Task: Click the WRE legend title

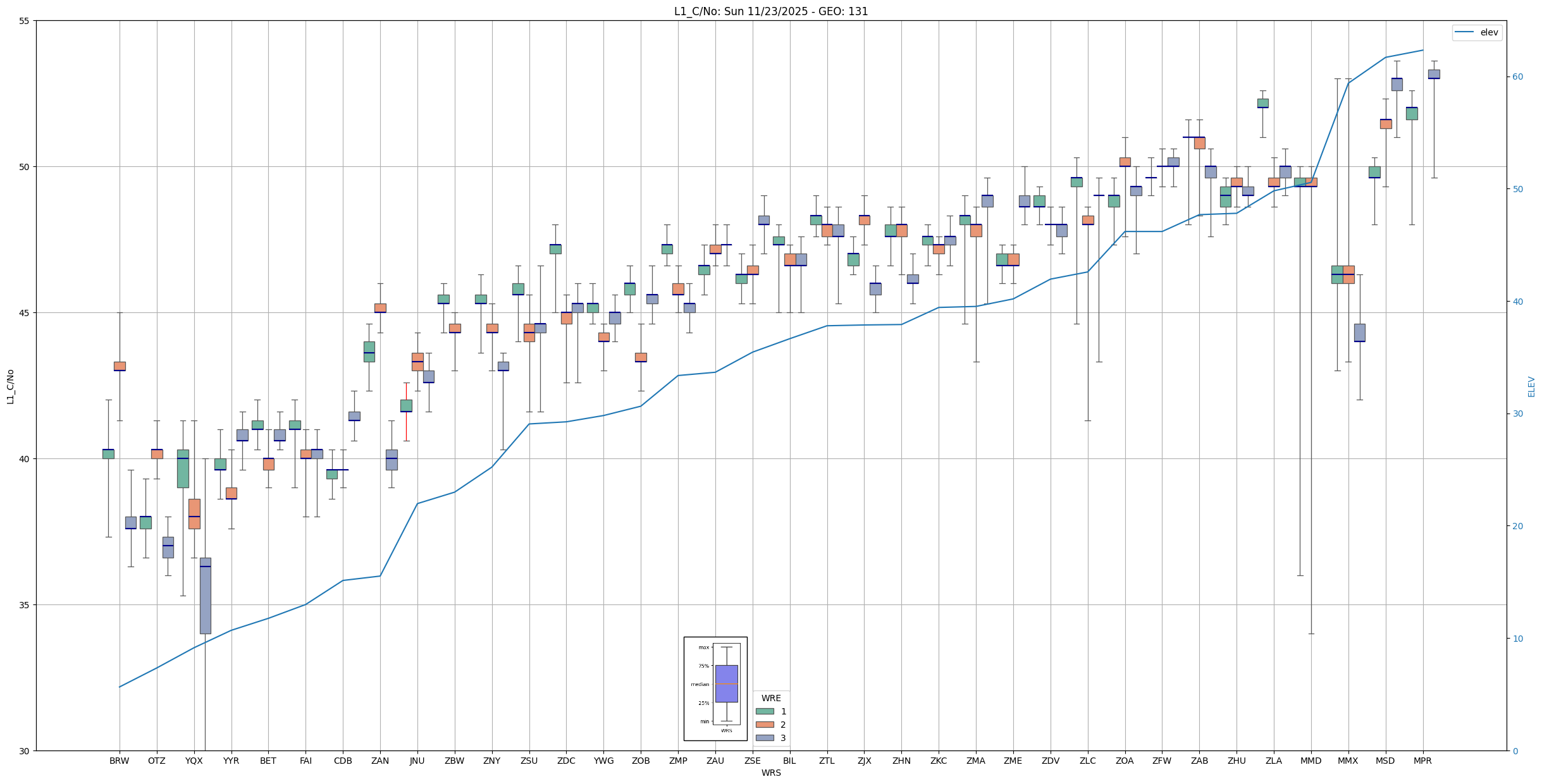Action: pyautogui.click(x=771, y=698)
